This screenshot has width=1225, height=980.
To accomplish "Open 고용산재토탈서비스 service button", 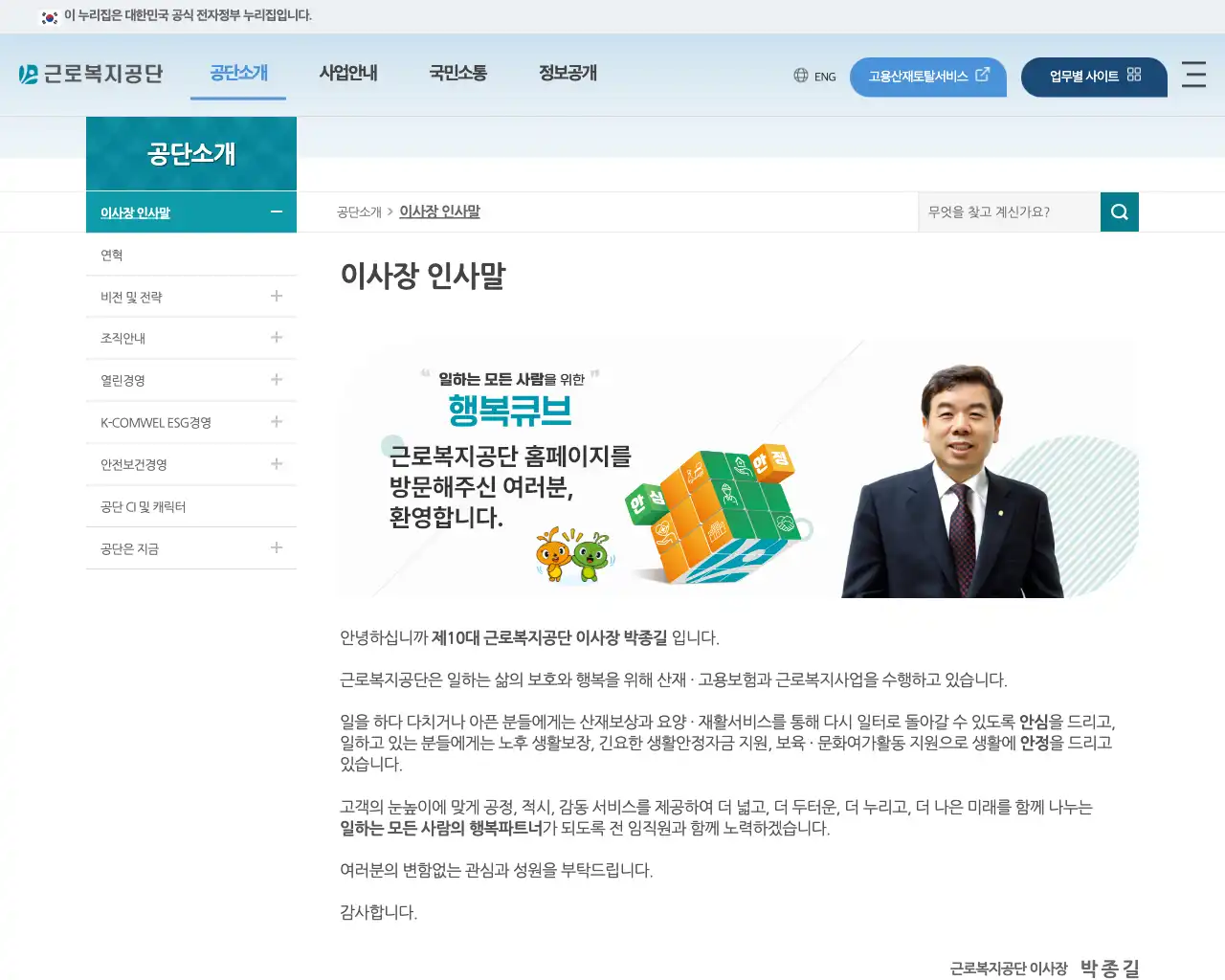I will pyautogui.click(x=919, y=77).
